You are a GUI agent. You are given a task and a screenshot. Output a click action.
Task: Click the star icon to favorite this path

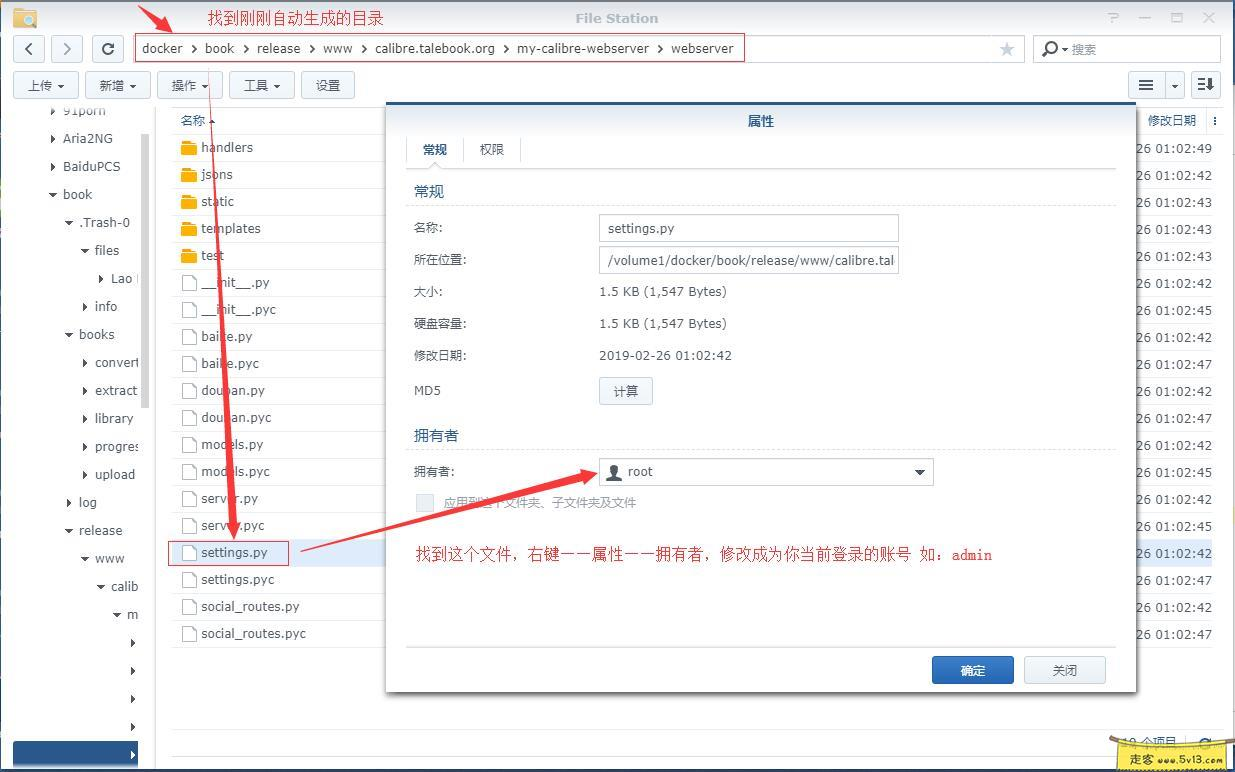pyautogui.click(x=1006, y=48)
